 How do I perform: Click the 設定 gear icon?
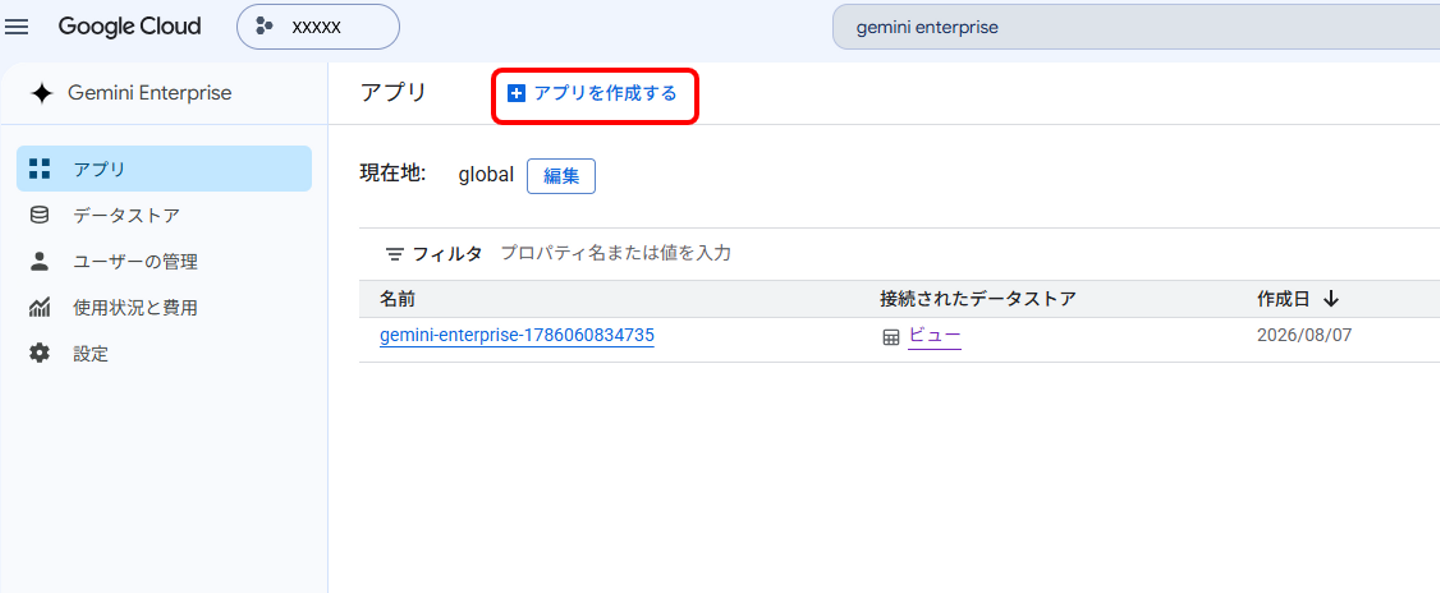pos(39,353)
